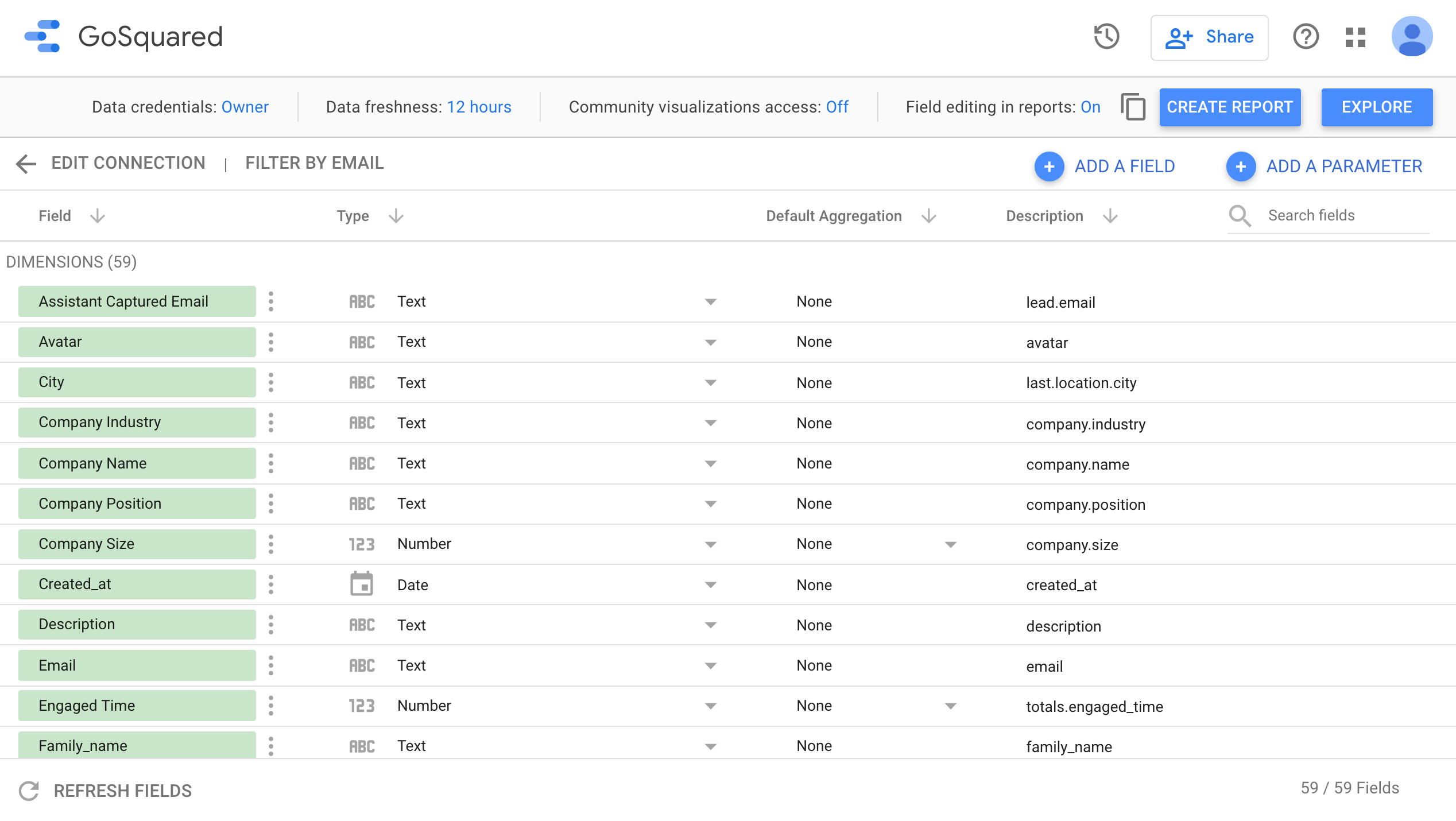
Task: Open FILTER BY EMAIL option
Action: (314, 163)
